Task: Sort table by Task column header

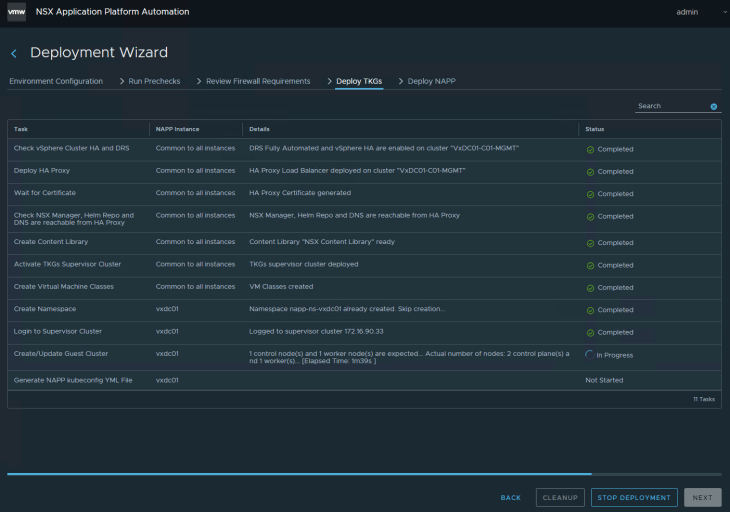Action: [21, 129]
